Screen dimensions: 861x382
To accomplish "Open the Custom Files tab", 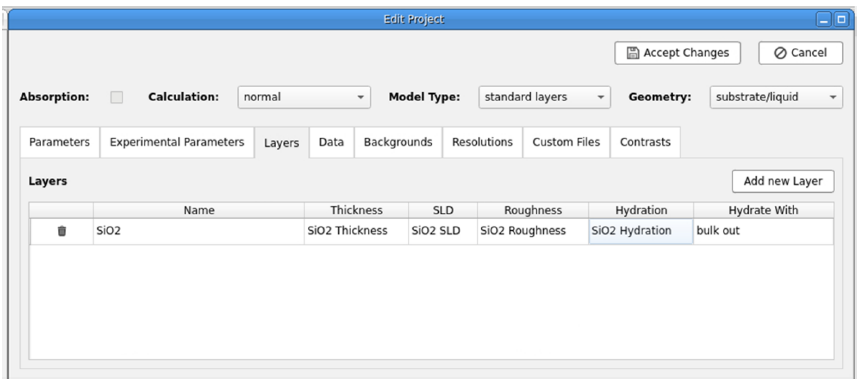I will pos(566,142).
